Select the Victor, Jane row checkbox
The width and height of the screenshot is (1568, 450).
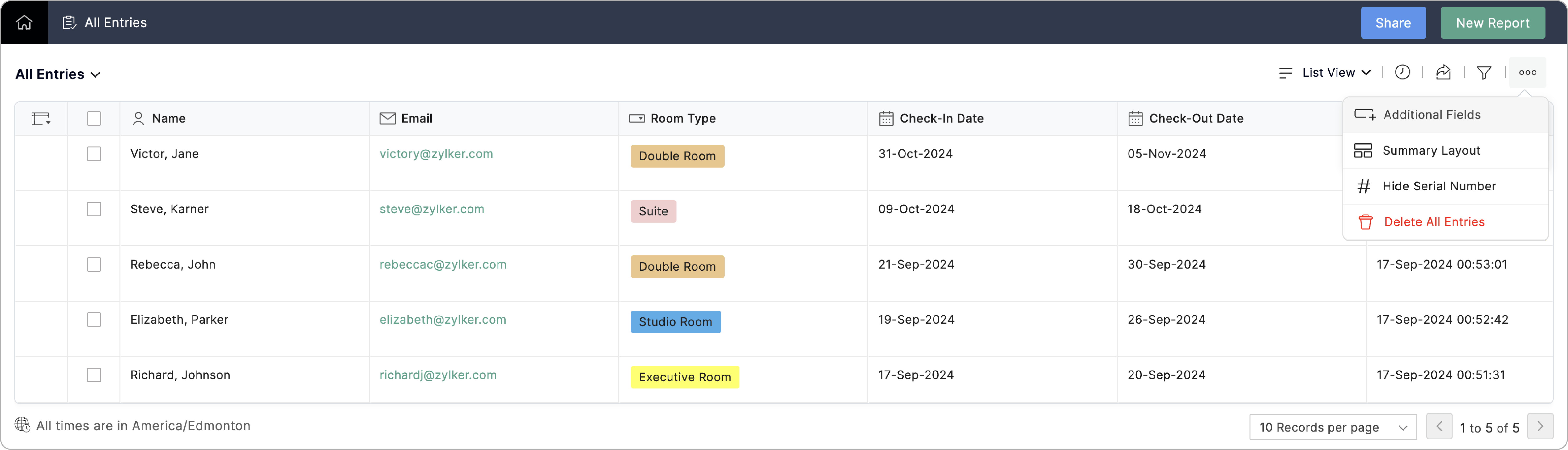(x=94, y=154)
